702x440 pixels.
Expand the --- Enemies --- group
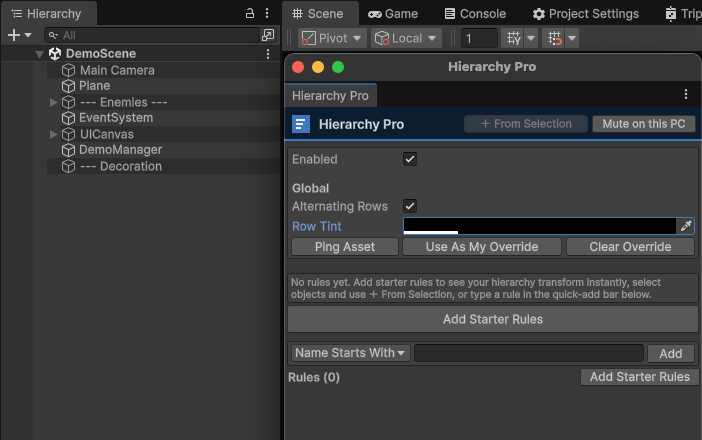click(53, 103)
